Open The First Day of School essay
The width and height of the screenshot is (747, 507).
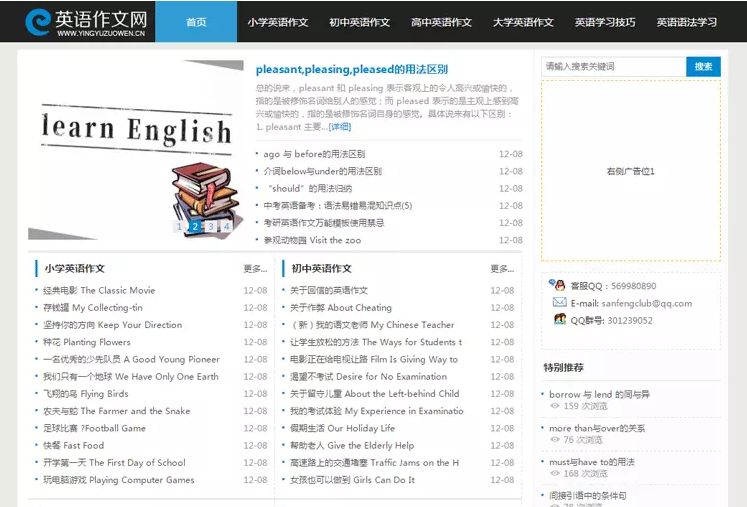tap(114, 462)
